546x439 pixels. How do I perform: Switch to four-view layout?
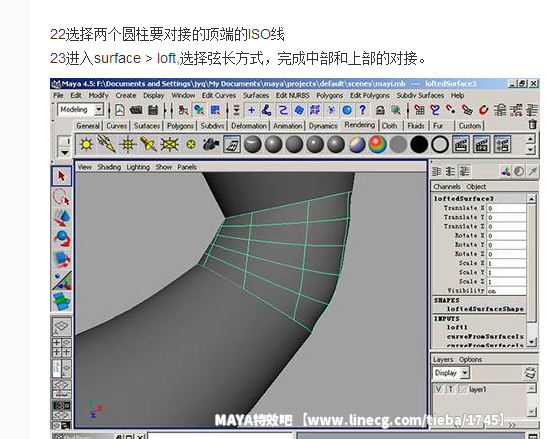tap(62, 347)
